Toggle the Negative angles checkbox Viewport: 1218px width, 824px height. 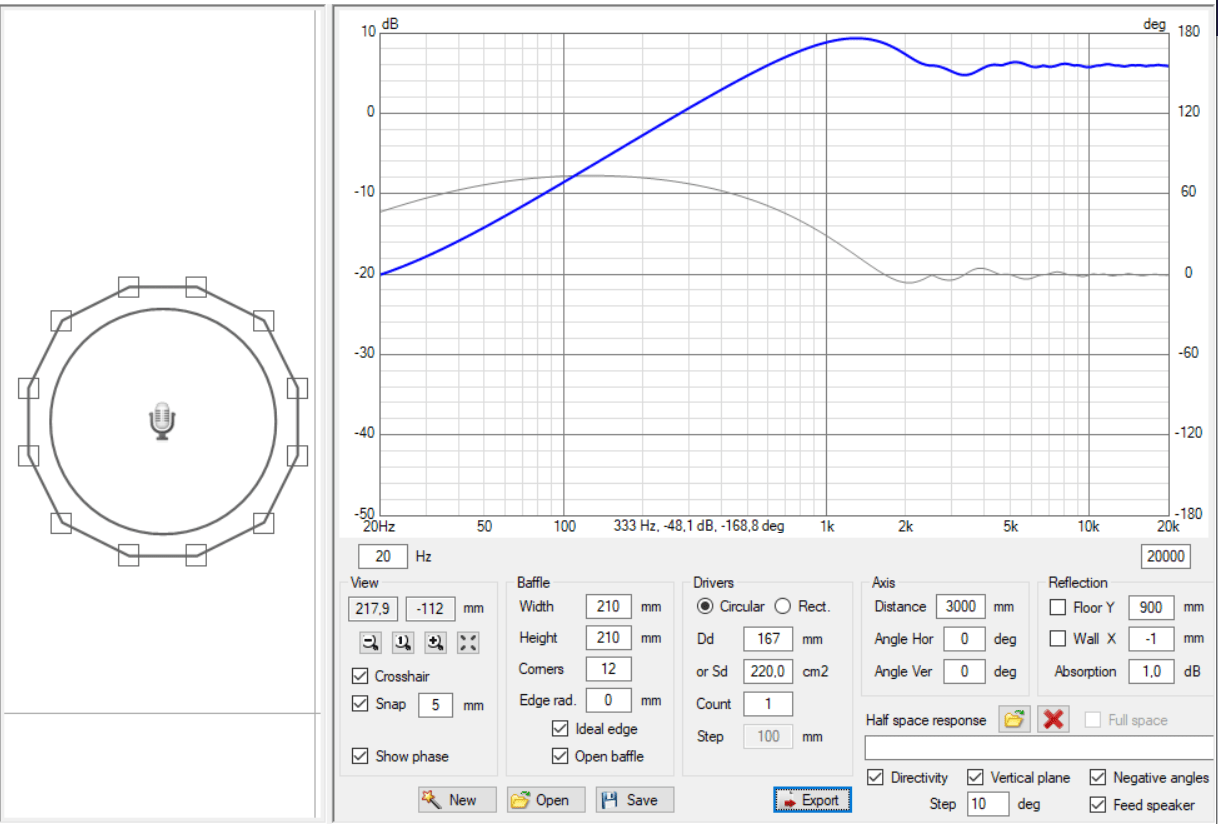[1097, 777]
